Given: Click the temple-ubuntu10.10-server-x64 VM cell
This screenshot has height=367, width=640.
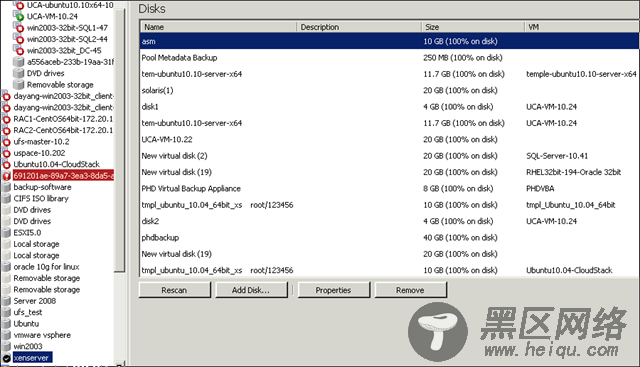Looking at the screenshot, I should pos(581,74).
